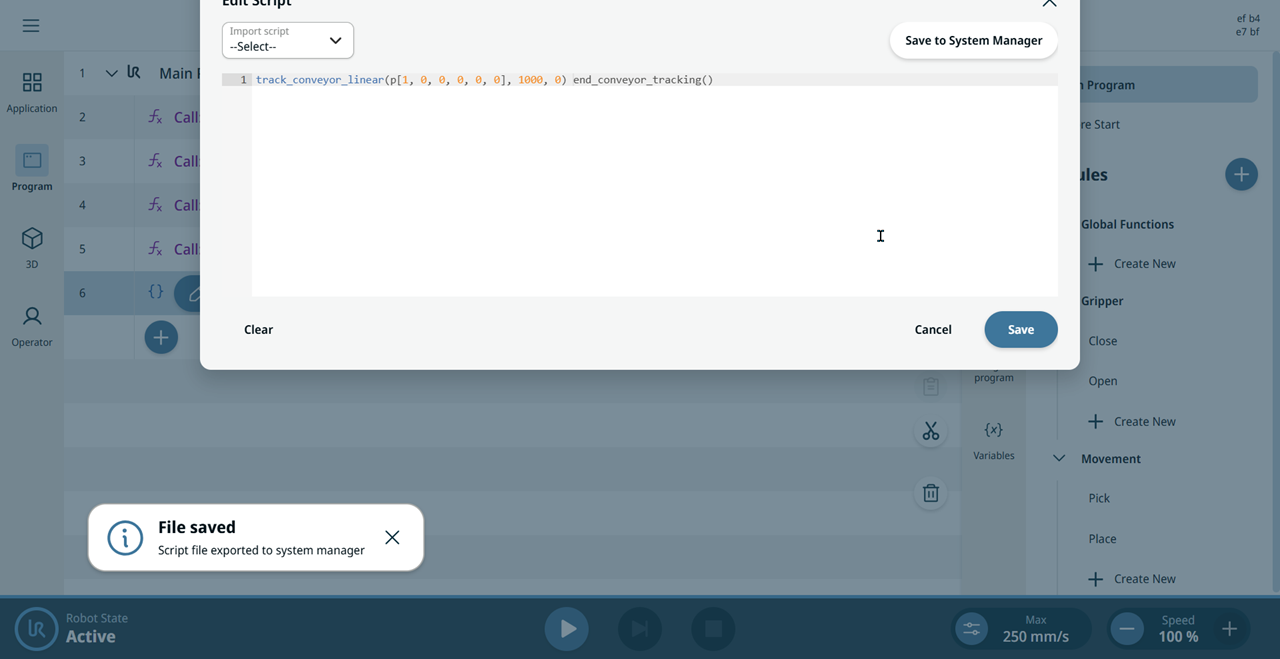Open the Variables panel
The height and width of the screenshot is (659, 1280).
pos(993,440)
